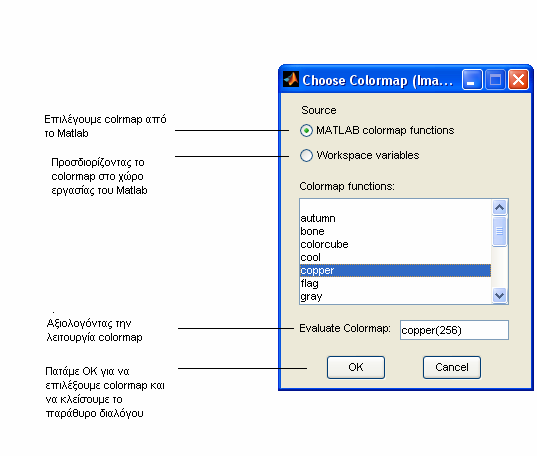Pick cool from the colormap functions
537x456 pixels.
(395, 257)
